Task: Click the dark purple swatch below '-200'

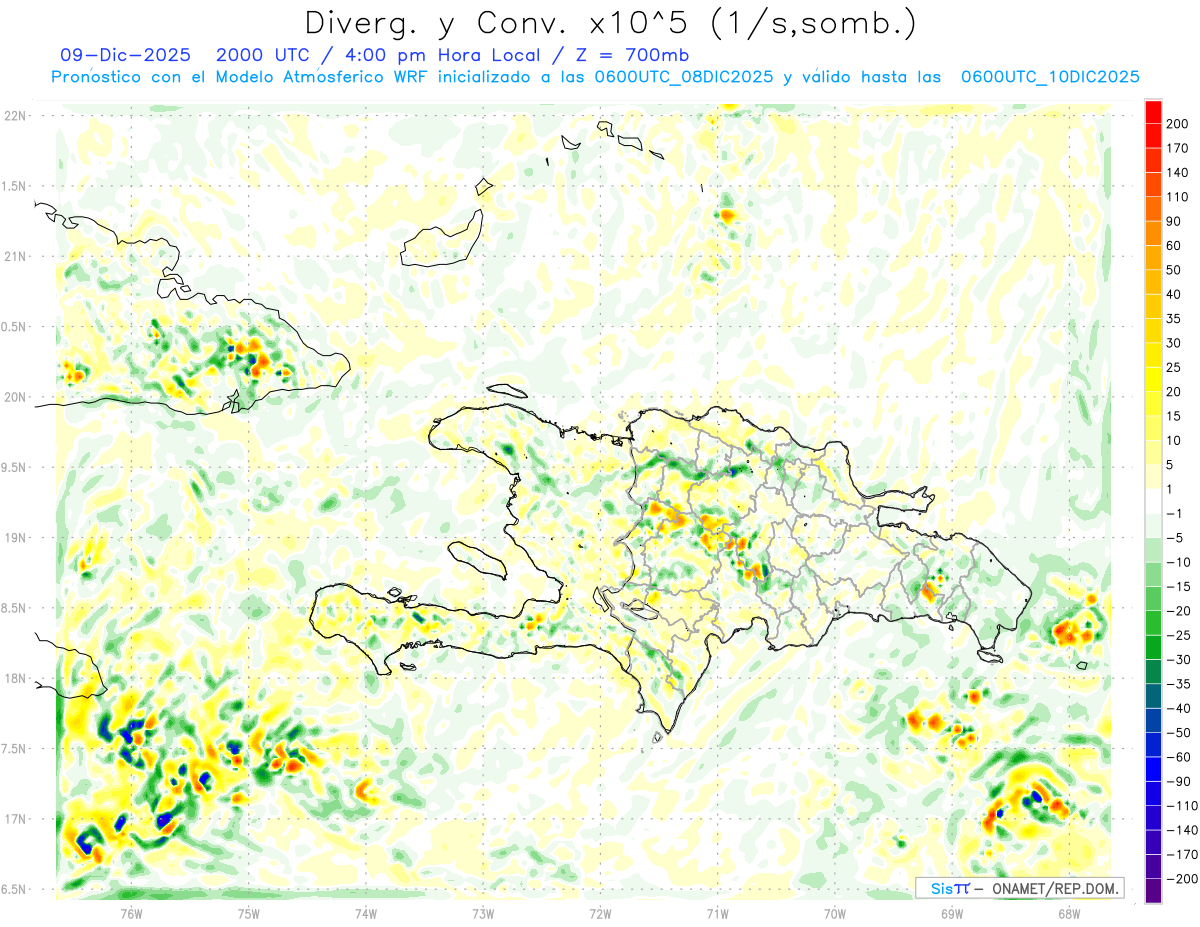Action: click(x=1153, y=892)
